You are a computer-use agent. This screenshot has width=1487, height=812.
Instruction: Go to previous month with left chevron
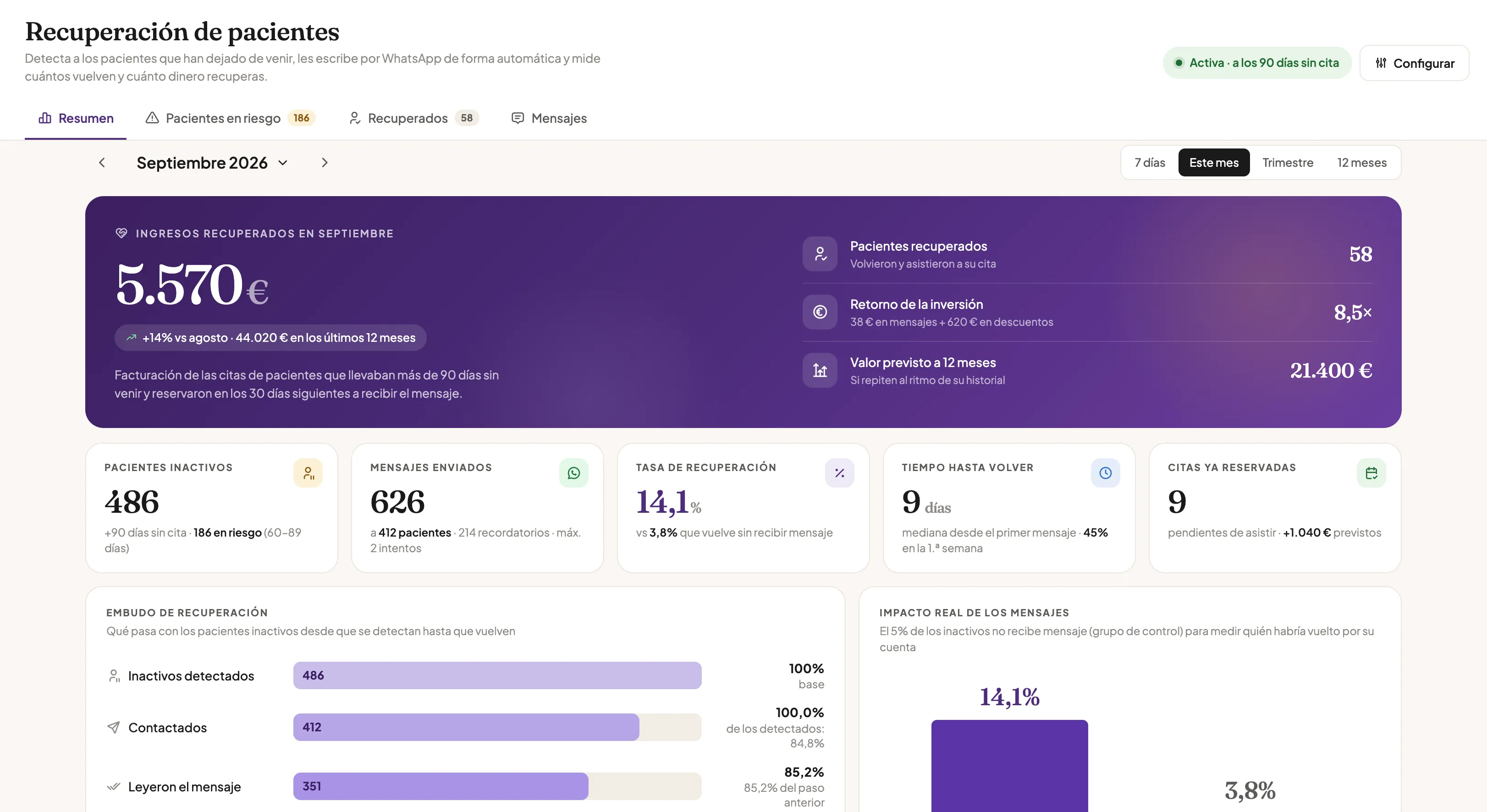[x=102, y=163]
